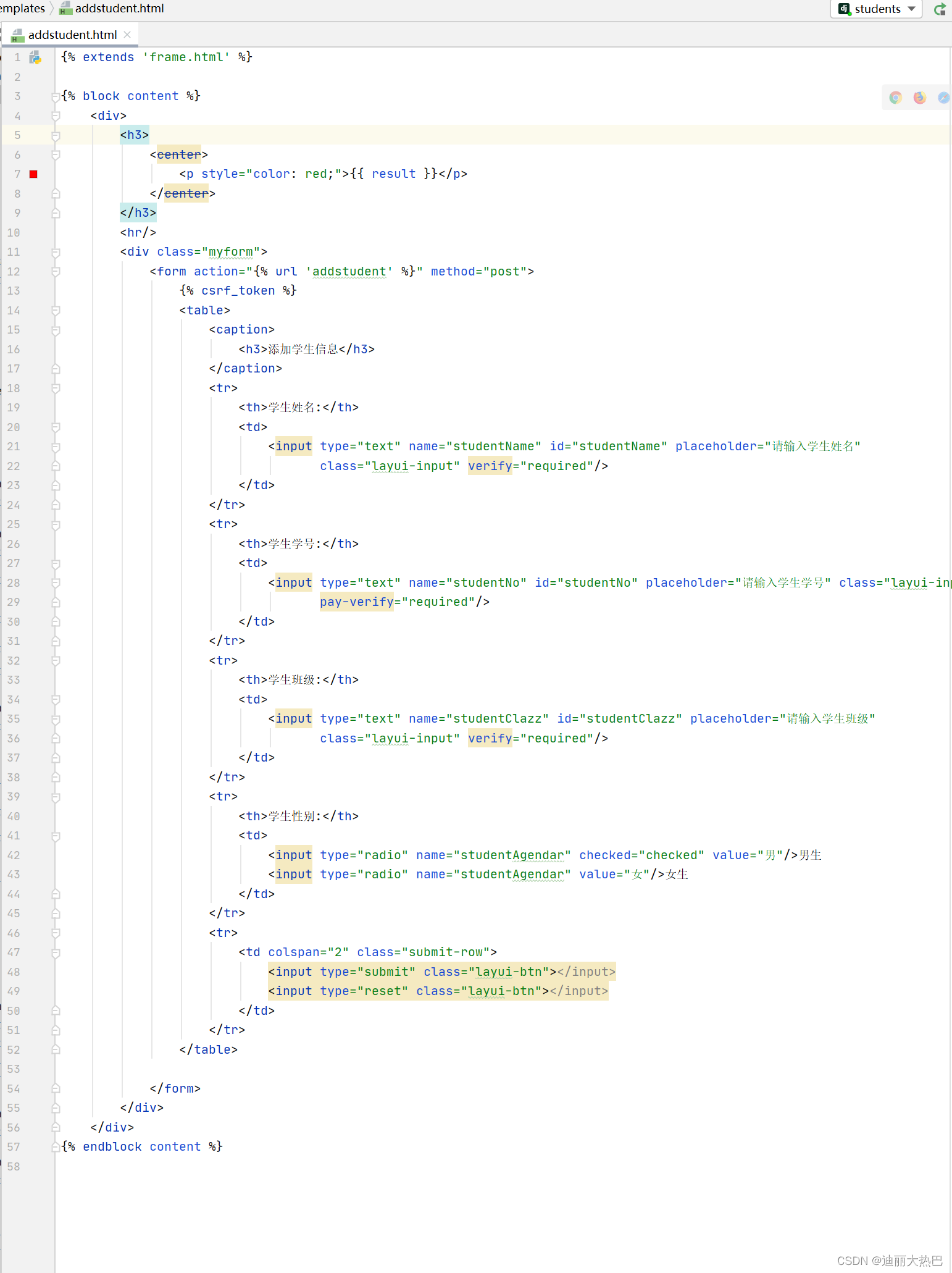The height and width of the screenshot is (1273, 952).
Task: Collapse the form element fold on line 12
Action: [56, 272]
